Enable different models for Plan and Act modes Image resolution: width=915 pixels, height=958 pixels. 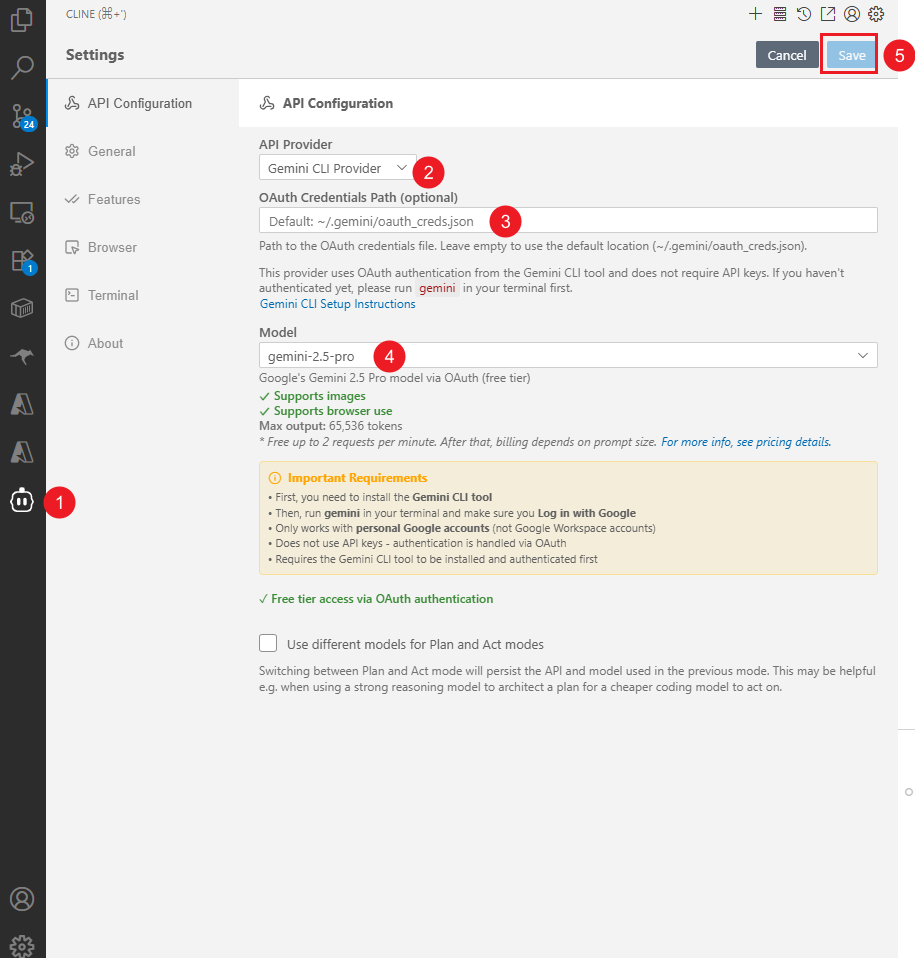(268, 643)
